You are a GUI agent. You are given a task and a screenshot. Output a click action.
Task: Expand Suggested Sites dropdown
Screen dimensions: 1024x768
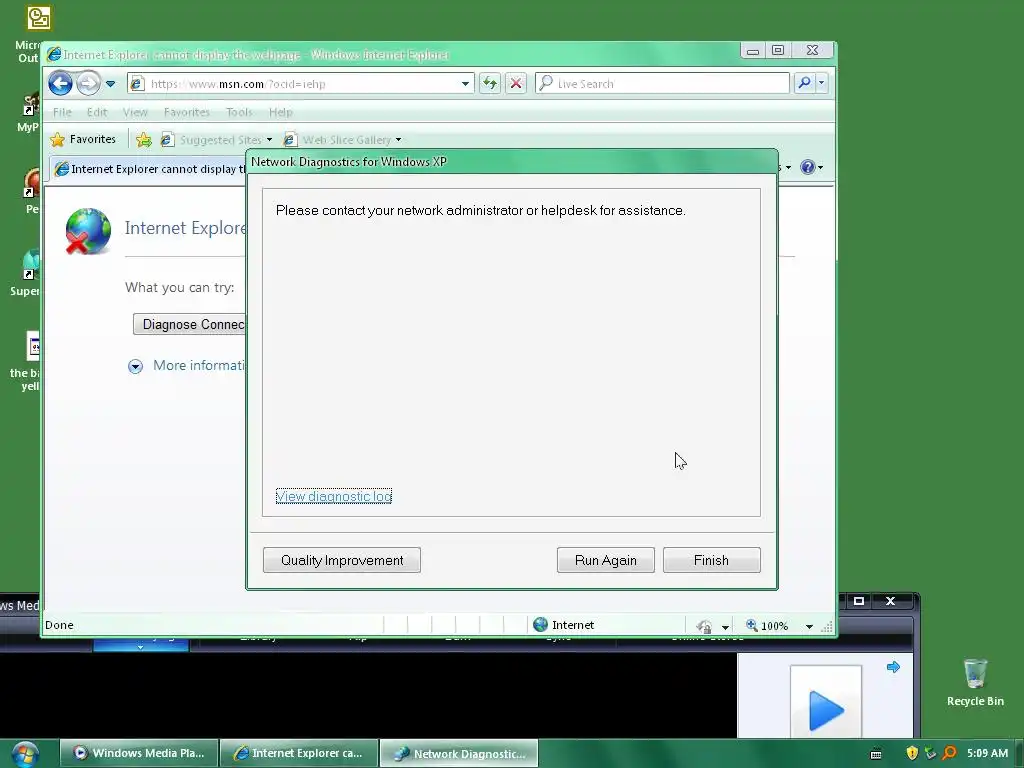coord(269,140)
